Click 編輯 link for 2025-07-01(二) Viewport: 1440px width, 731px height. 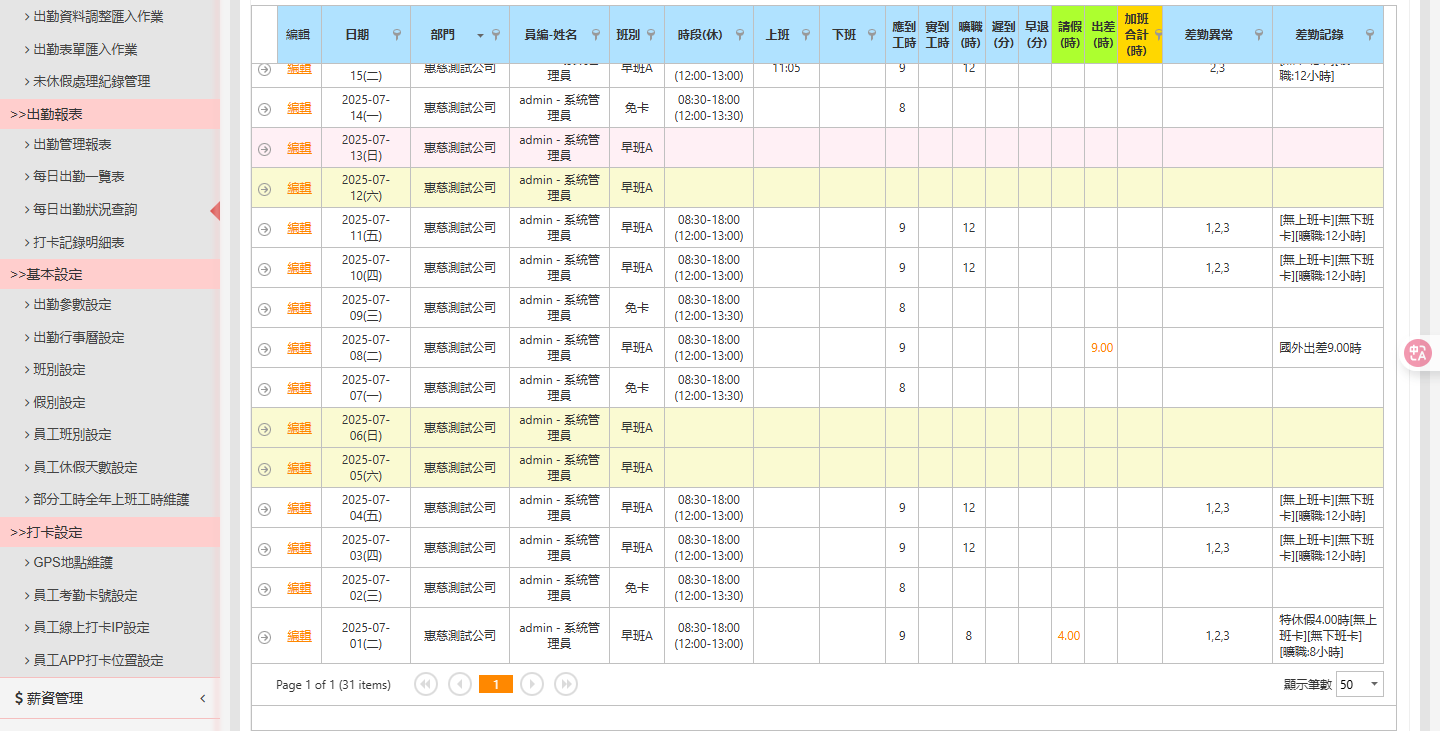click(x=299, y=636)
